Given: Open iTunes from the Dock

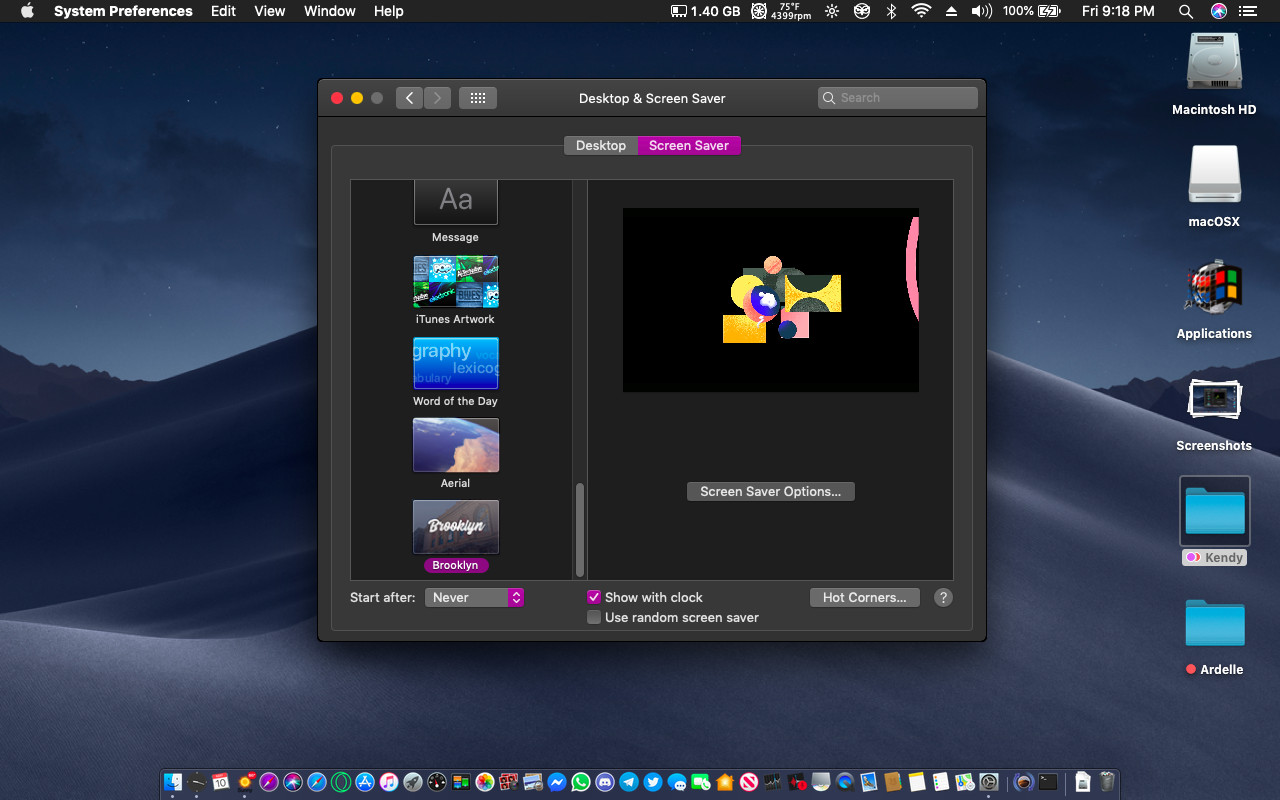Looking at the screenshot, I should (x=389, y=782).
